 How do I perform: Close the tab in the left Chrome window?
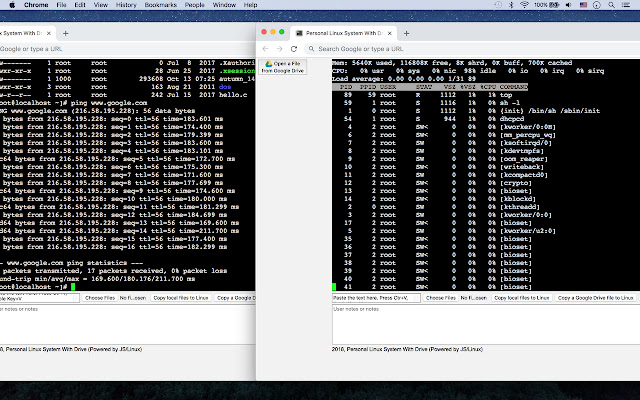coord(49,33)
